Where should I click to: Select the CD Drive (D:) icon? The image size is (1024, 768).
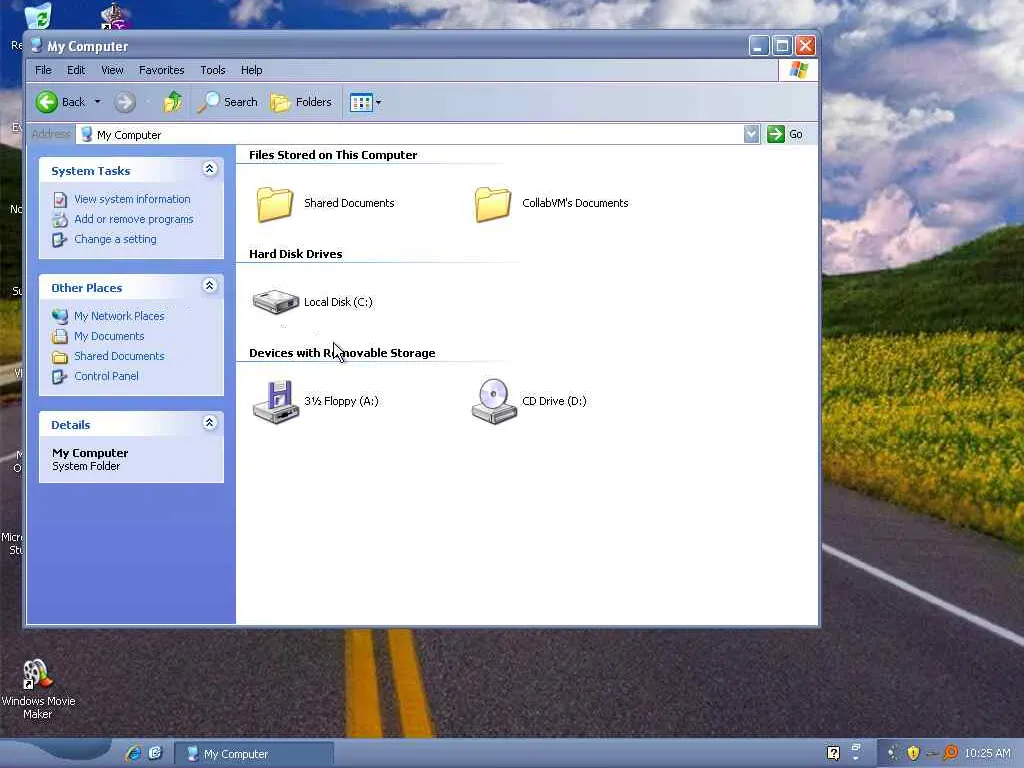click(x=494, y=402)
